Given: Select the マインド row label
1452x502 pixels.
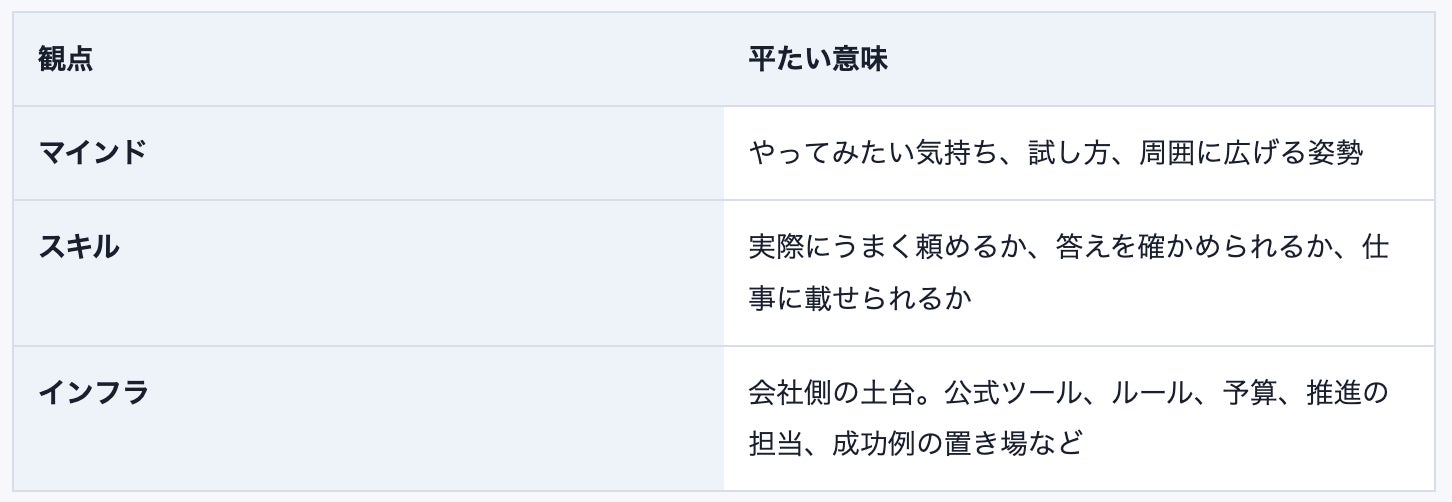Looking at the screenshot, I should [92, 153].
